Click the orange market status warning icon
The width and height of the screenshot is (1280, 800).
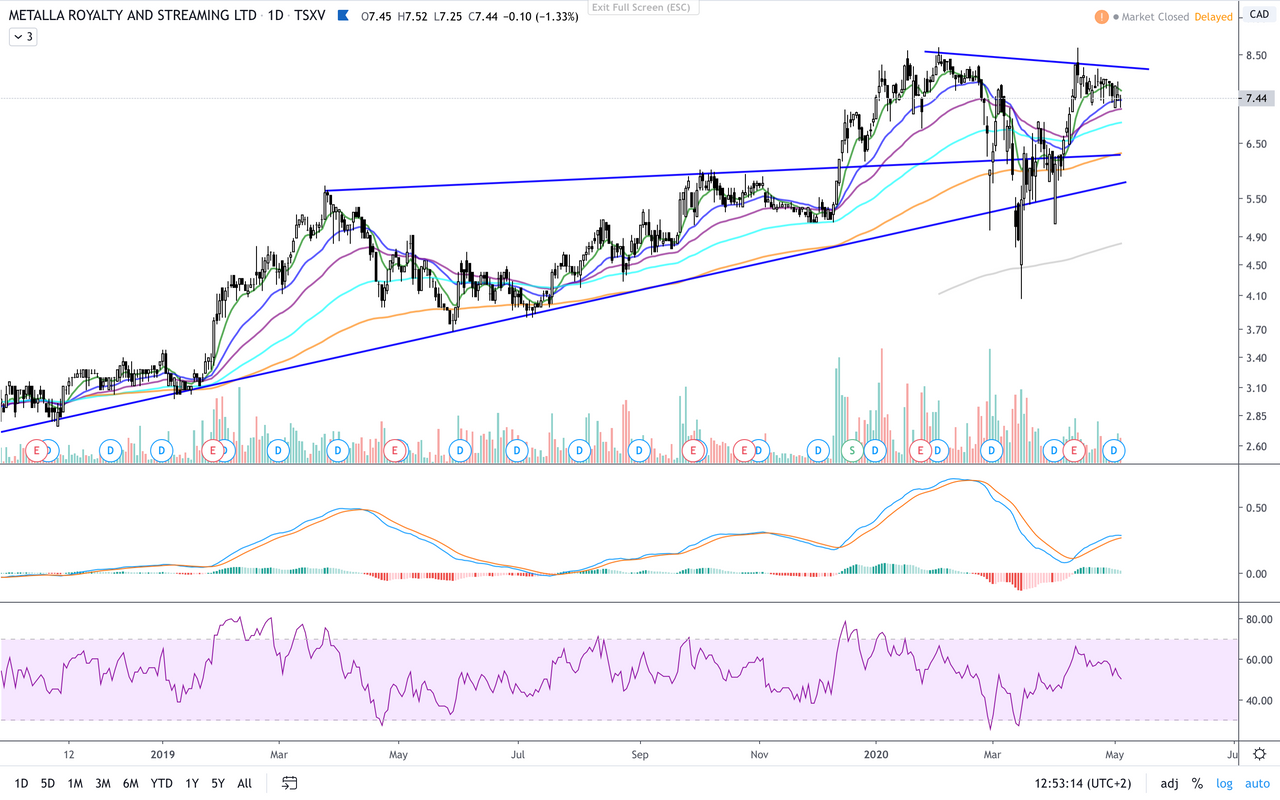1100,17
